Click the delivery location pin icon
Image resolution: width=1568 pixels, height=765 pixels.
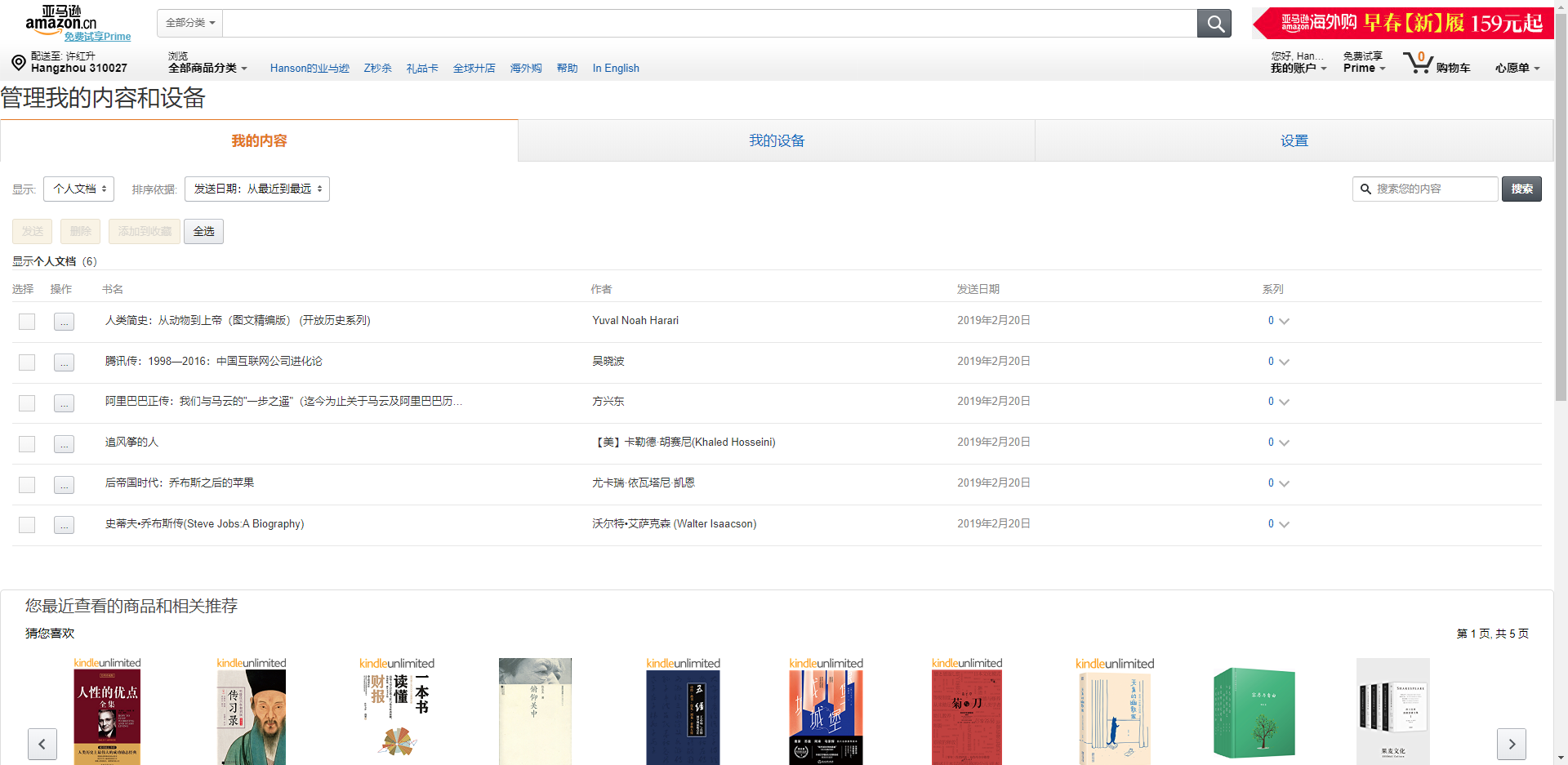click(x=19, y=62)
